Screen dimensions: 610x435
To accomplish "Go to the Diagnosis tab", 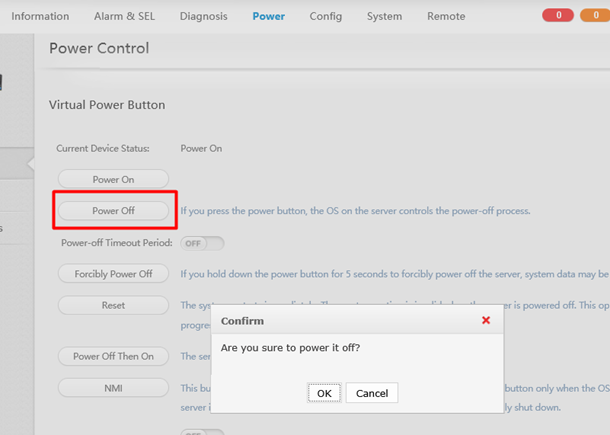I will tap(203, 16).
